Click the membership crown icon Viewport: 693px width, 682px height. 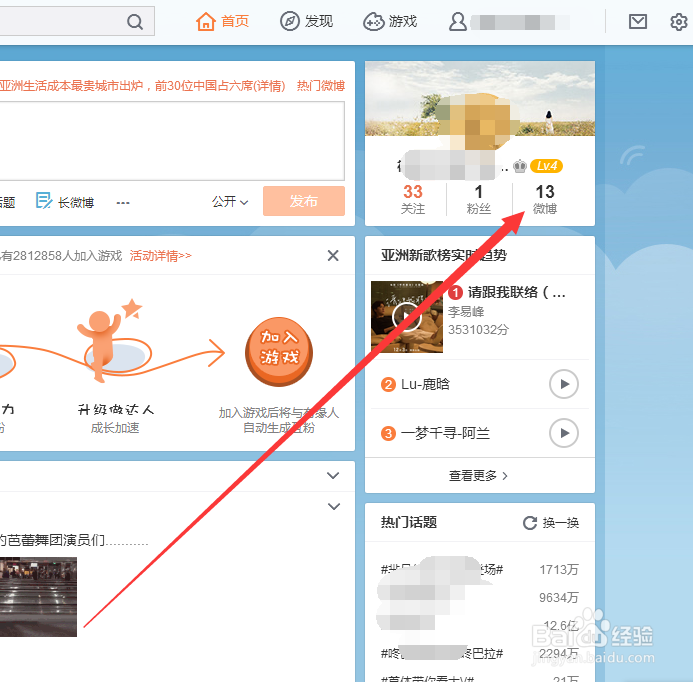click(520, 166)
